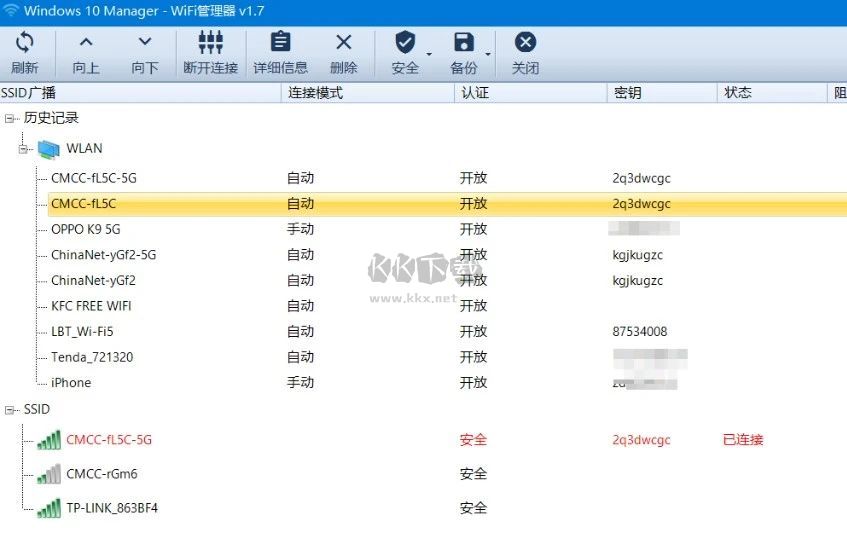847x550 pixels.
Task: Select KFC FREE WIFI entry
Action: pos(91,306)
